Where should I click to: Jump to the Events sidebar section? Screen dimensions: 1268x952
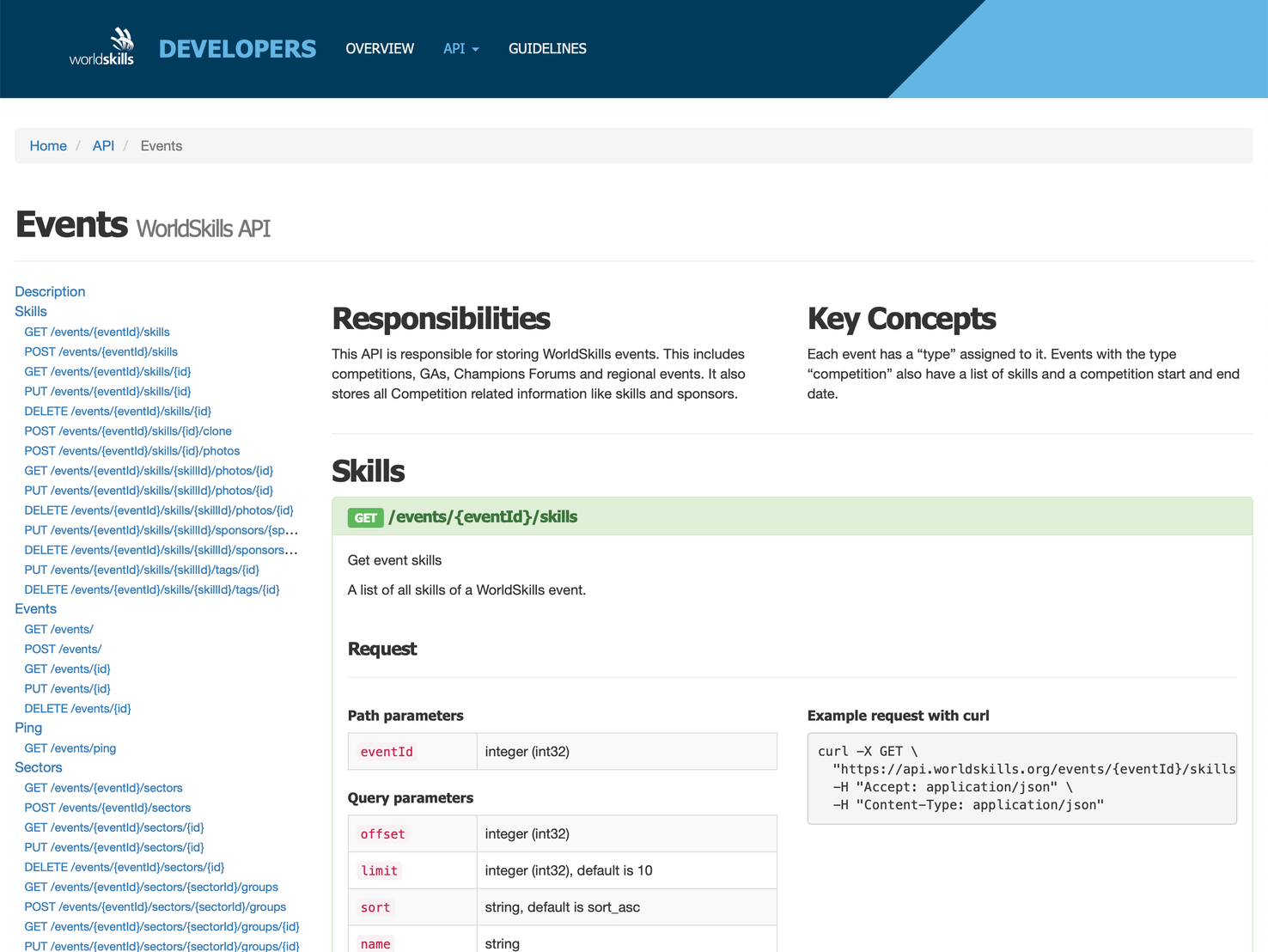pos(35,608)
